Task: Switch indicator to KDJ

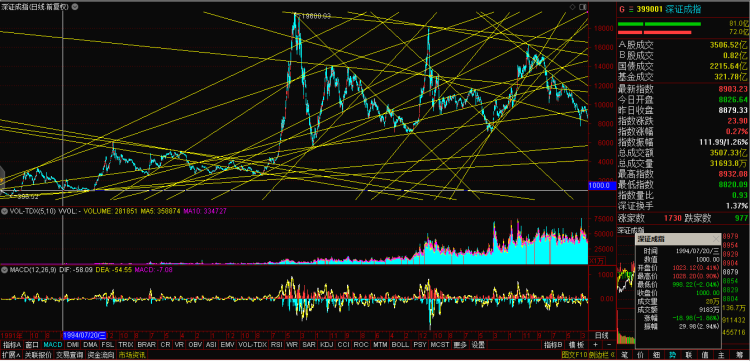Action: pyautogui.click(x=327, y=345)
